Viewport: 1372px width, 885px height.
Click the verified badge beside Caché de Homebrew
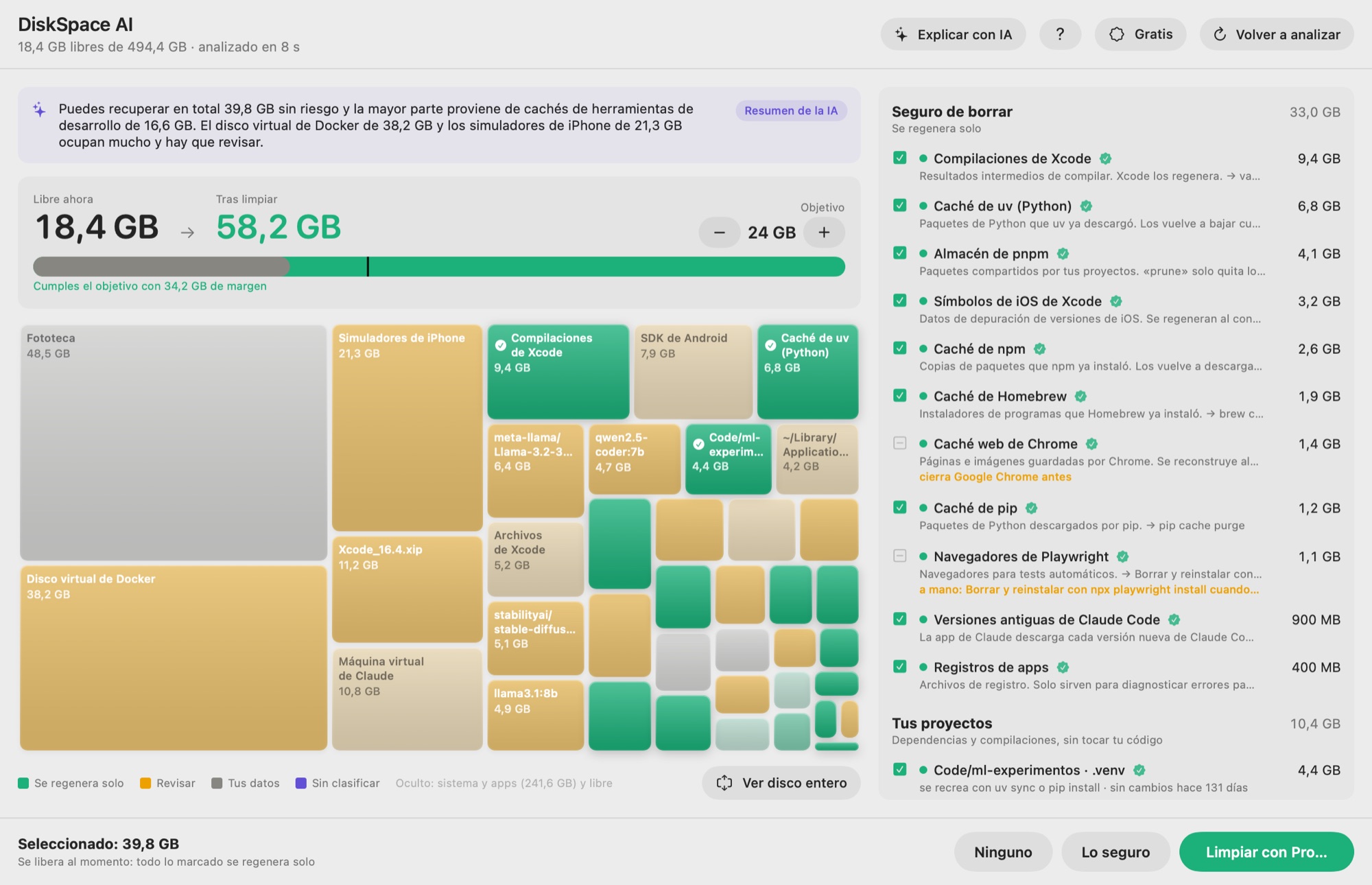click(1081, 396)
